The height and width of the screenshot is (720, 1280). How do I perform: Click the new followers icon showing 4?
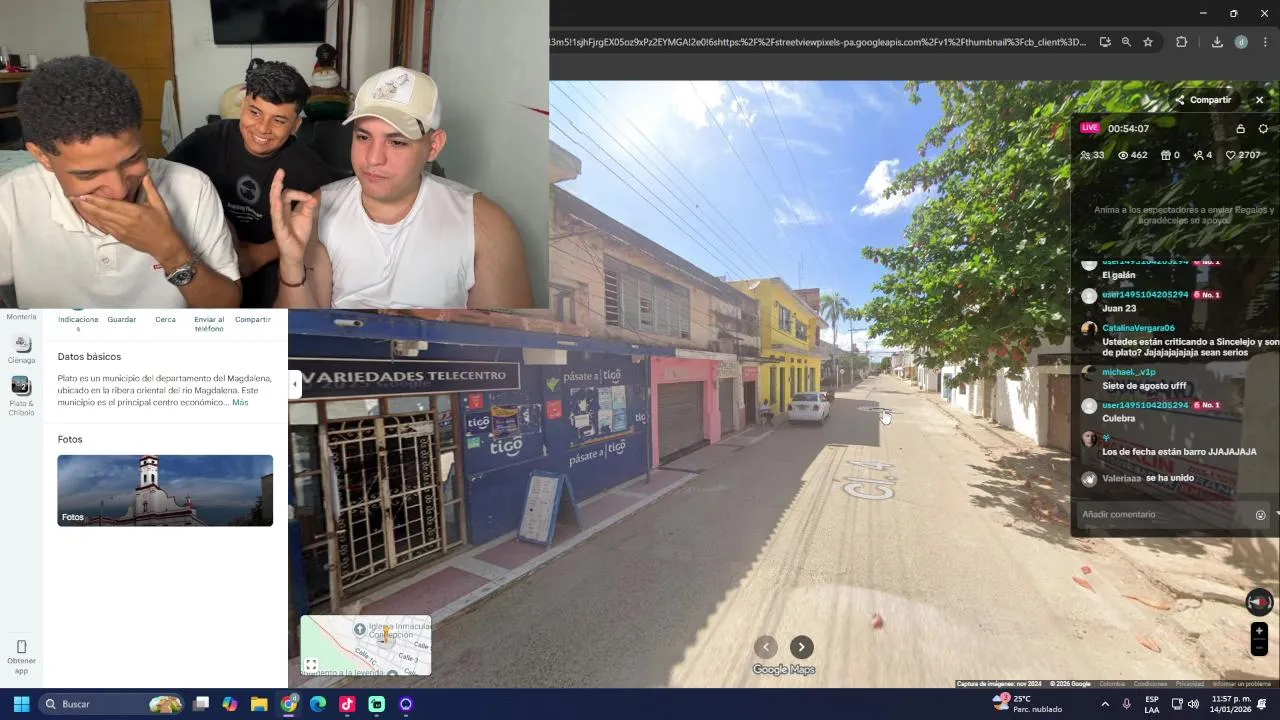click(x=1198, y=155)
